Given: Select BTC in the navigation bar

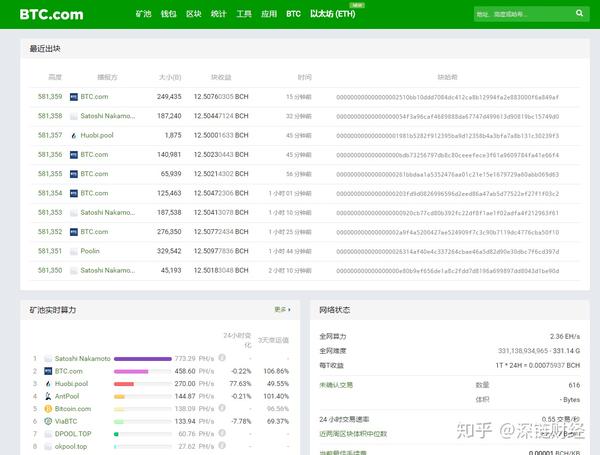Looking at the screenshot, I should pos(293,14).
